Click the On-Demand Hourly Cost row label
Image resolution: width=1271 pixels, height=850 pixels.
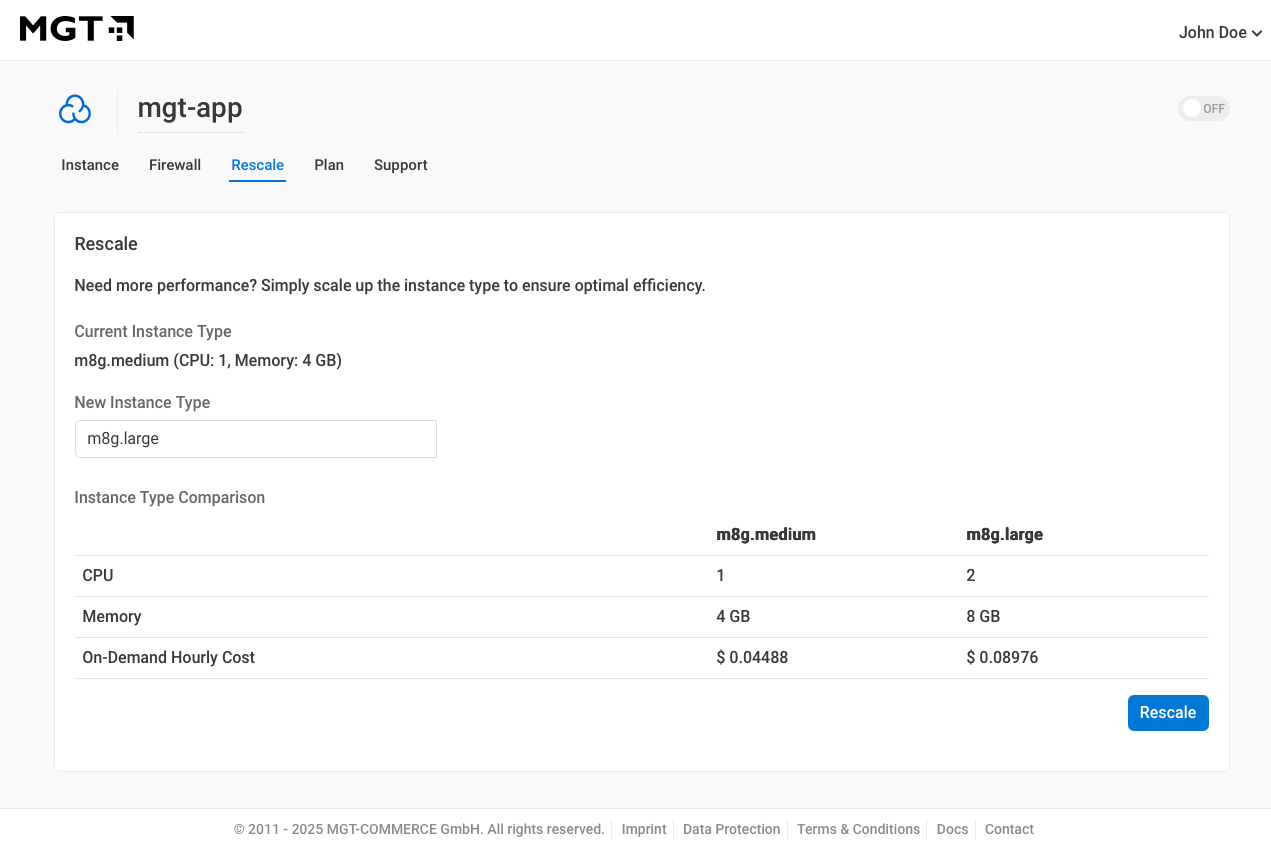[x=169, y=658]
